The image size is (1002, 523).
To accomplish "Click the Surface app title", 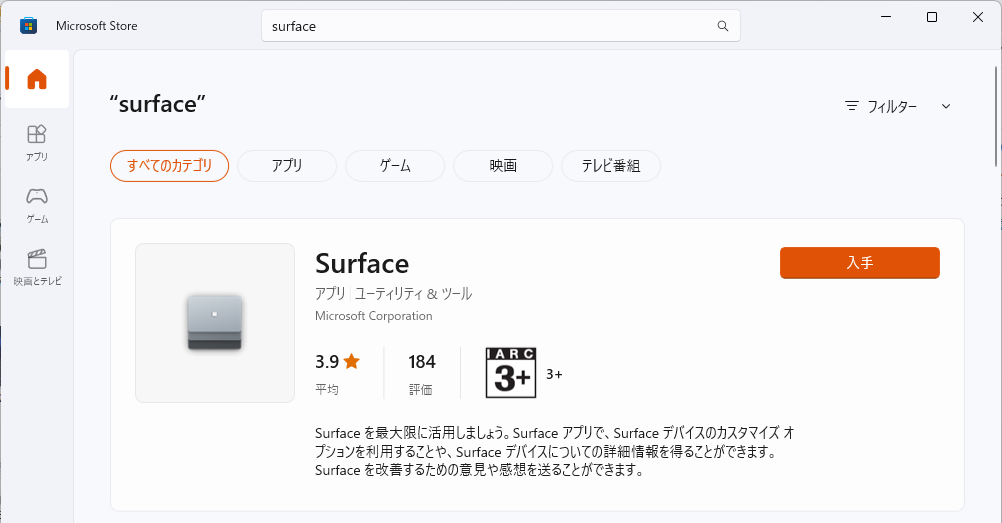I will (x=362, y=263).
